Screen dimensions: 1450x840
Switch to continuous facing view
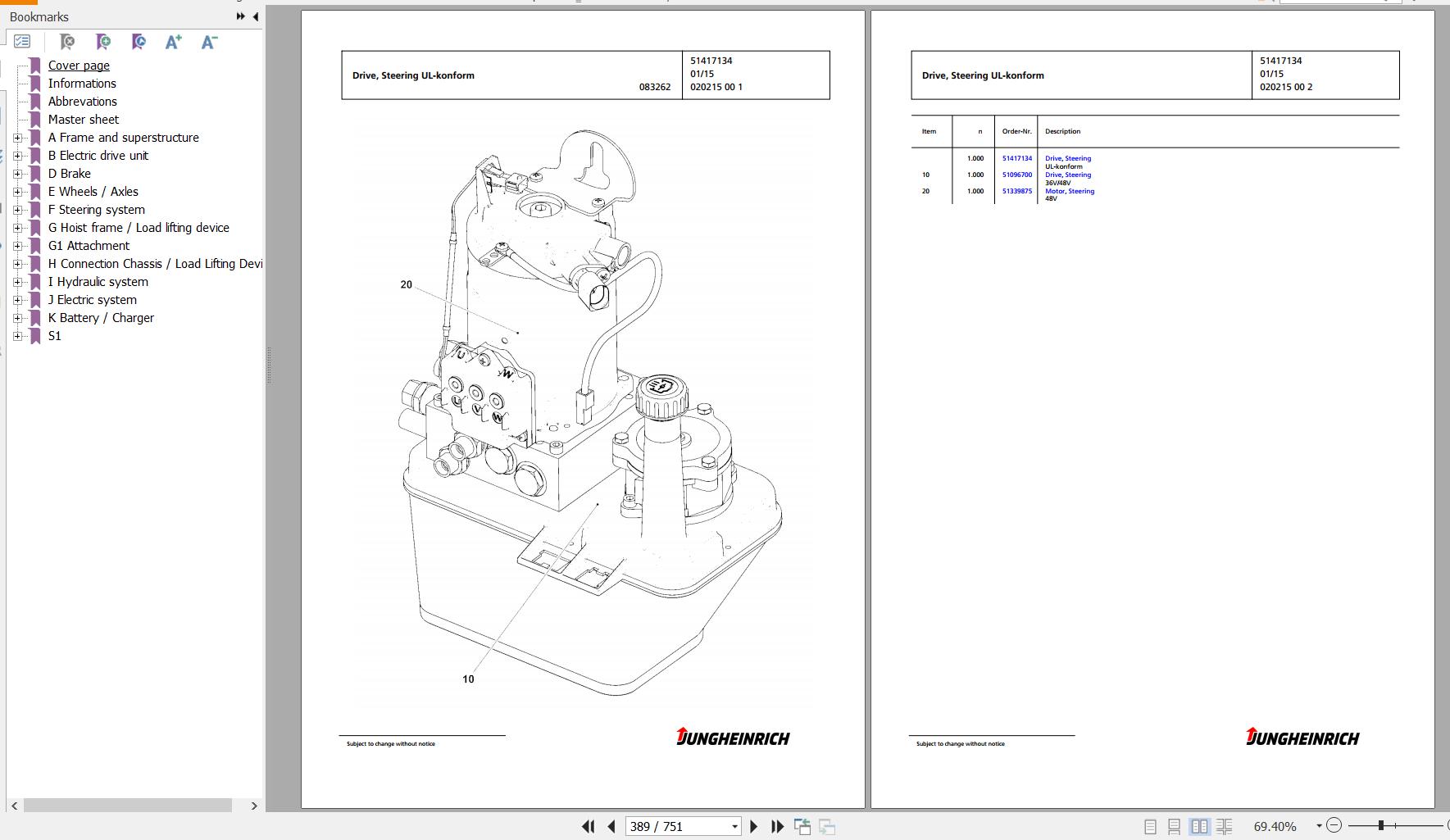tap(1224, 827)
